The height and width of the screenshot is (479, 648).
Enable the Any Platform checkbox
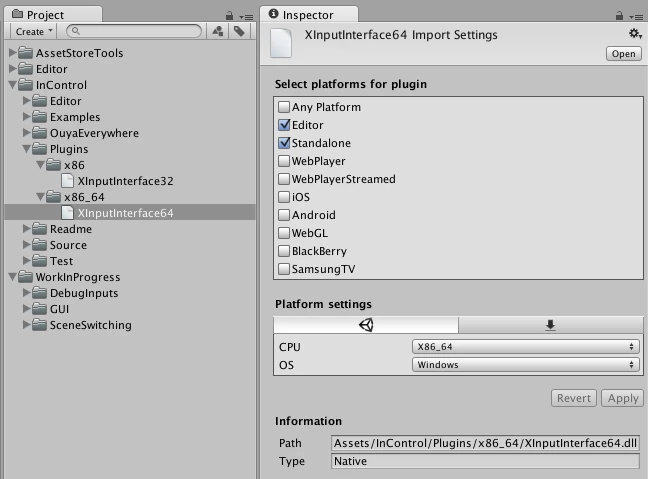coord(284,107)
